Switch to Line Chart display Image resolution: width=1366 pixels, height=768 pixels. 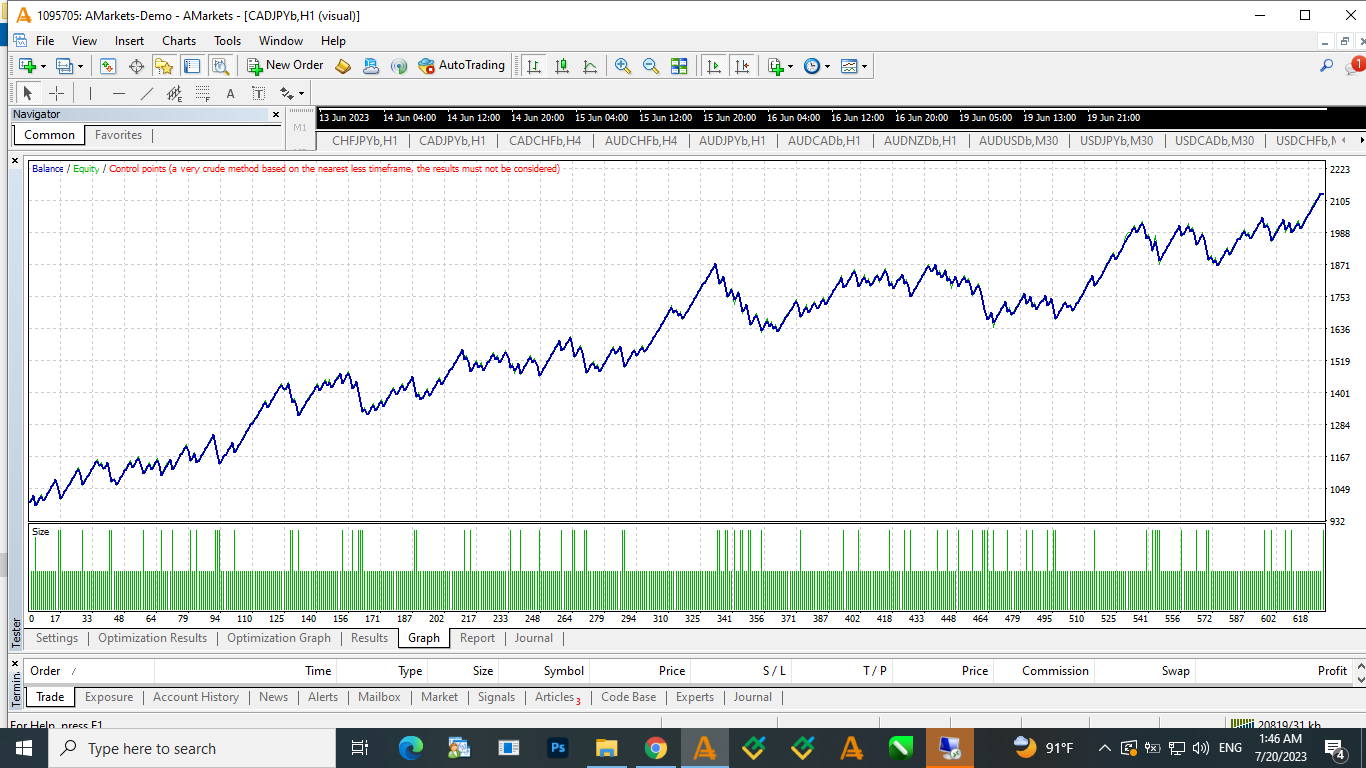coord(590,66)
